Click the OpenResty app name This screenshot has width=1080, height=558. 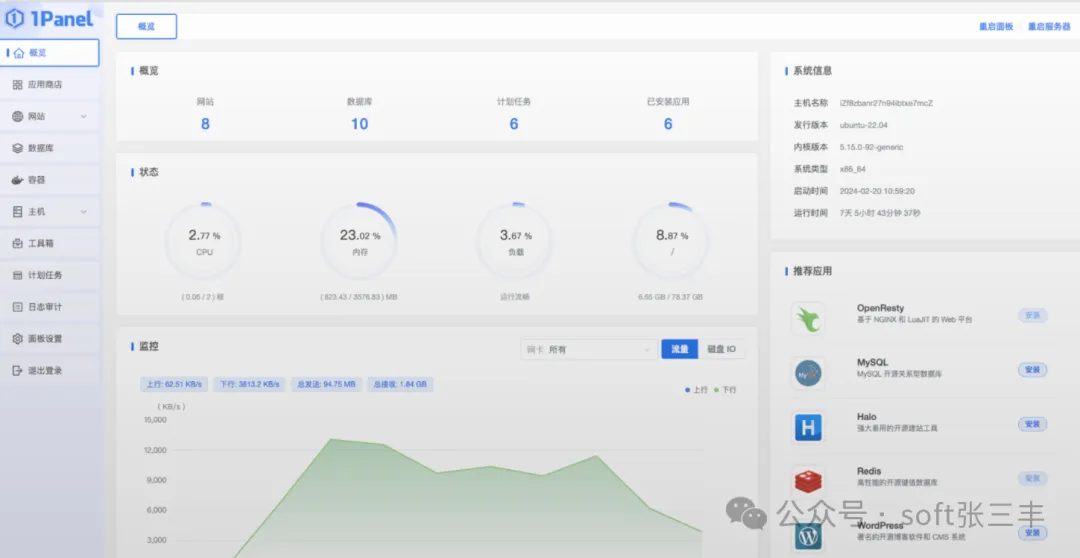coord(880,308)
